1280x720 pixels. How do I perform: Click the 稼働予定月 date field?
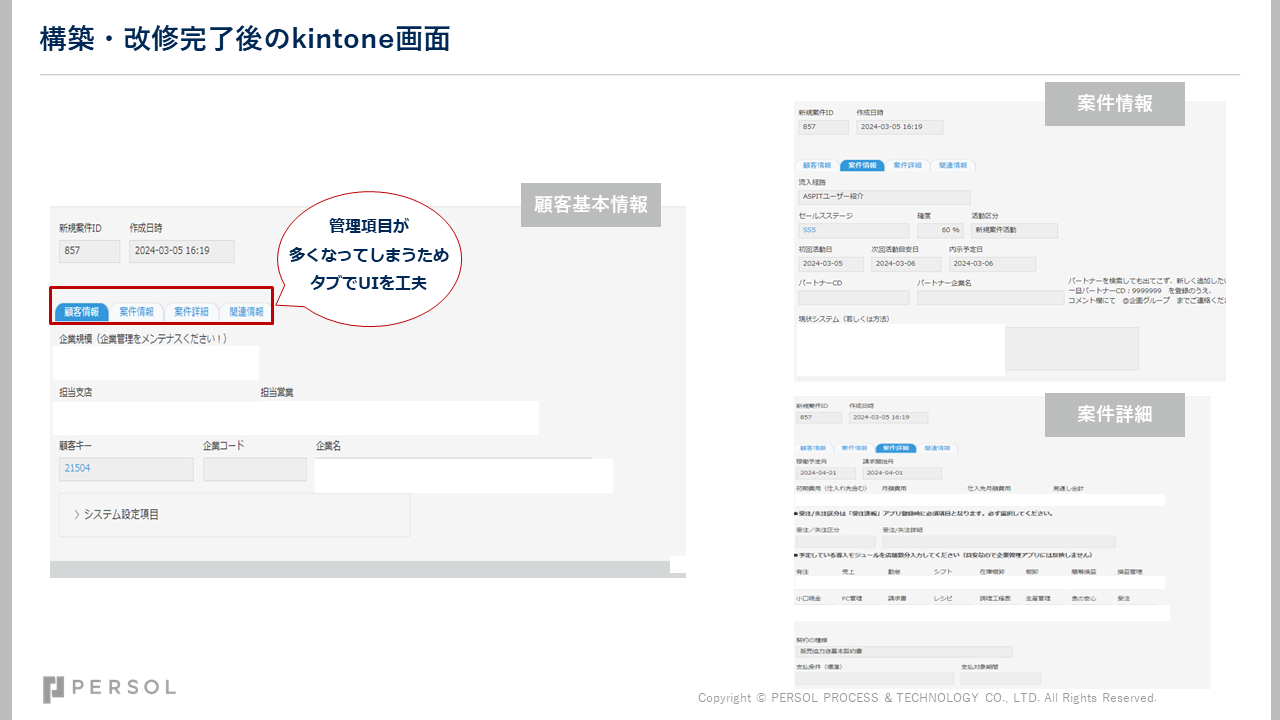[825, 473]
